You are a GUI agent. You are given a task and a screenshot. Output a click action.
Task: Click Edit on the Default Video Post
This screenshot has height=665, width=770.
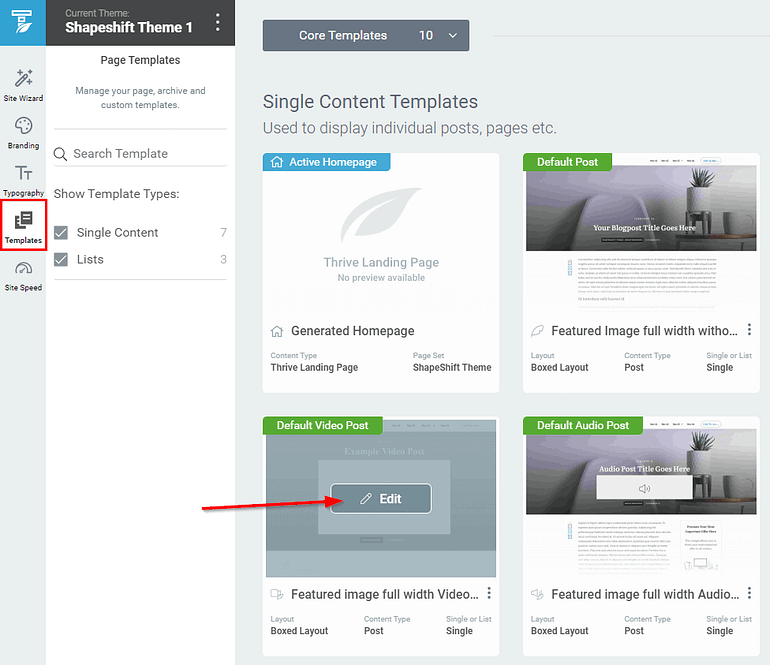click(x=380, y=499)
